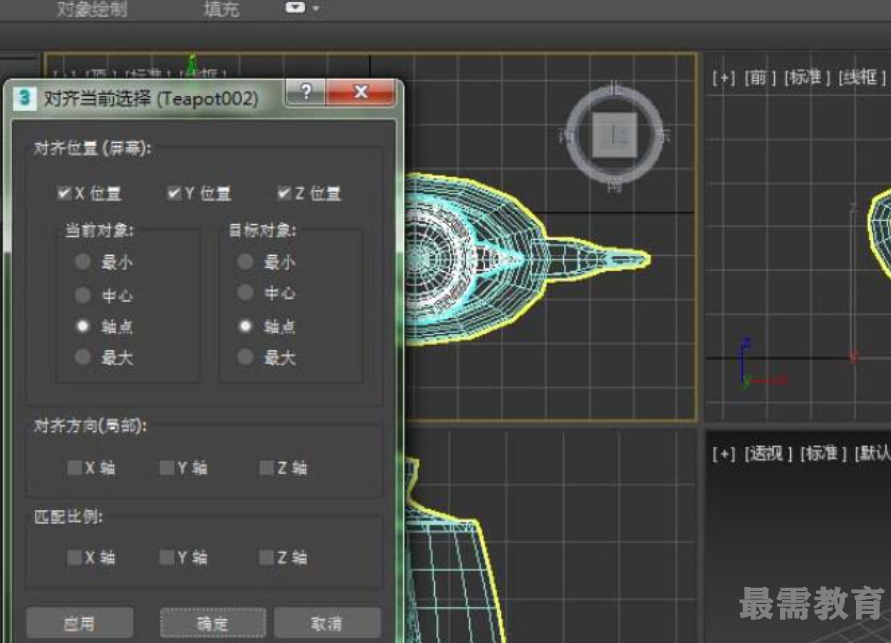Viewport: 891px width, 643px height.
Task: Open [标准] menu in perspective viewport
Action: [x=823, y=453]
